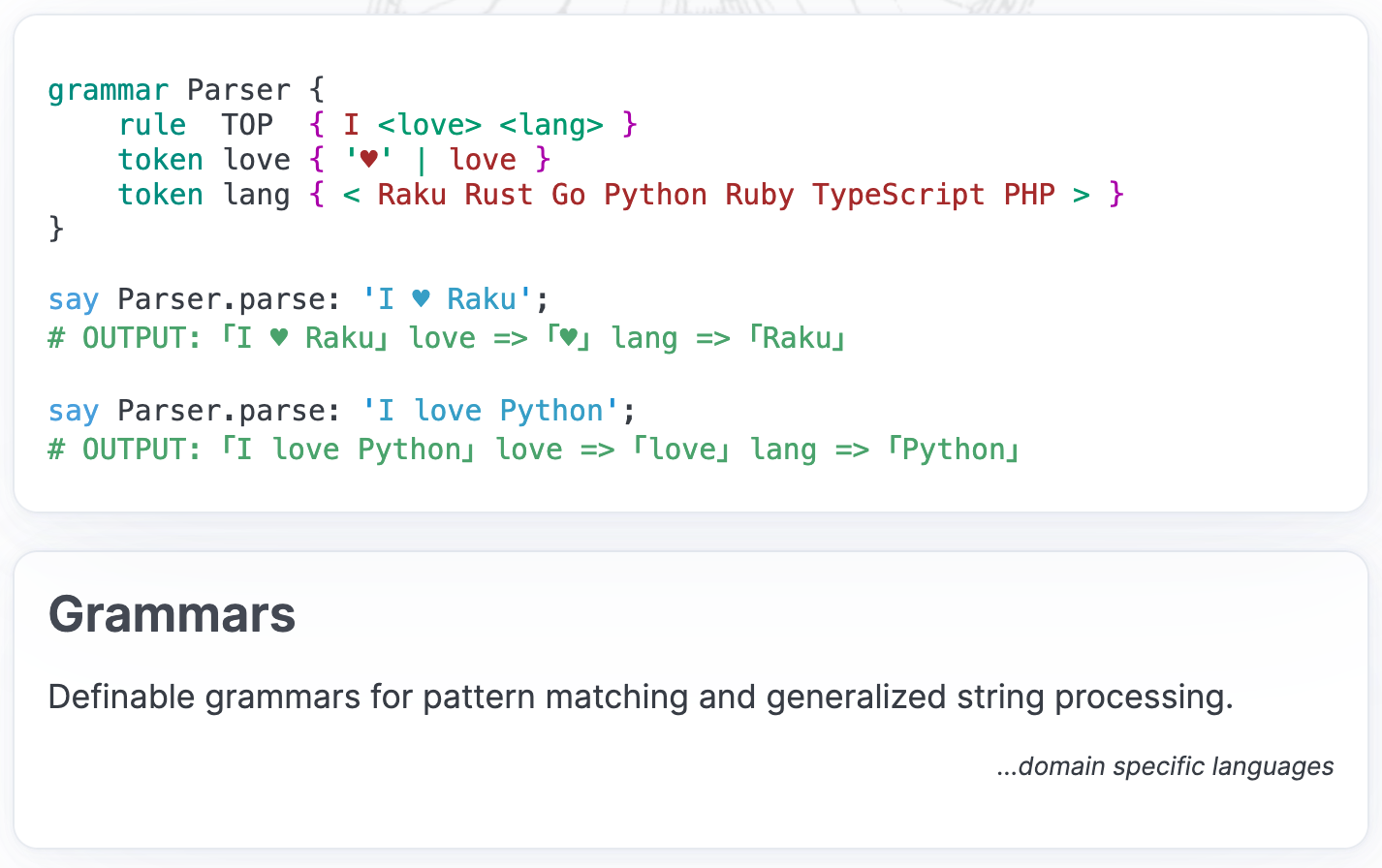Click the "say Parser.parse: 'I love Python'" line
The height and width of the screenshot is (868, 1382).
(x=342, y=411)
